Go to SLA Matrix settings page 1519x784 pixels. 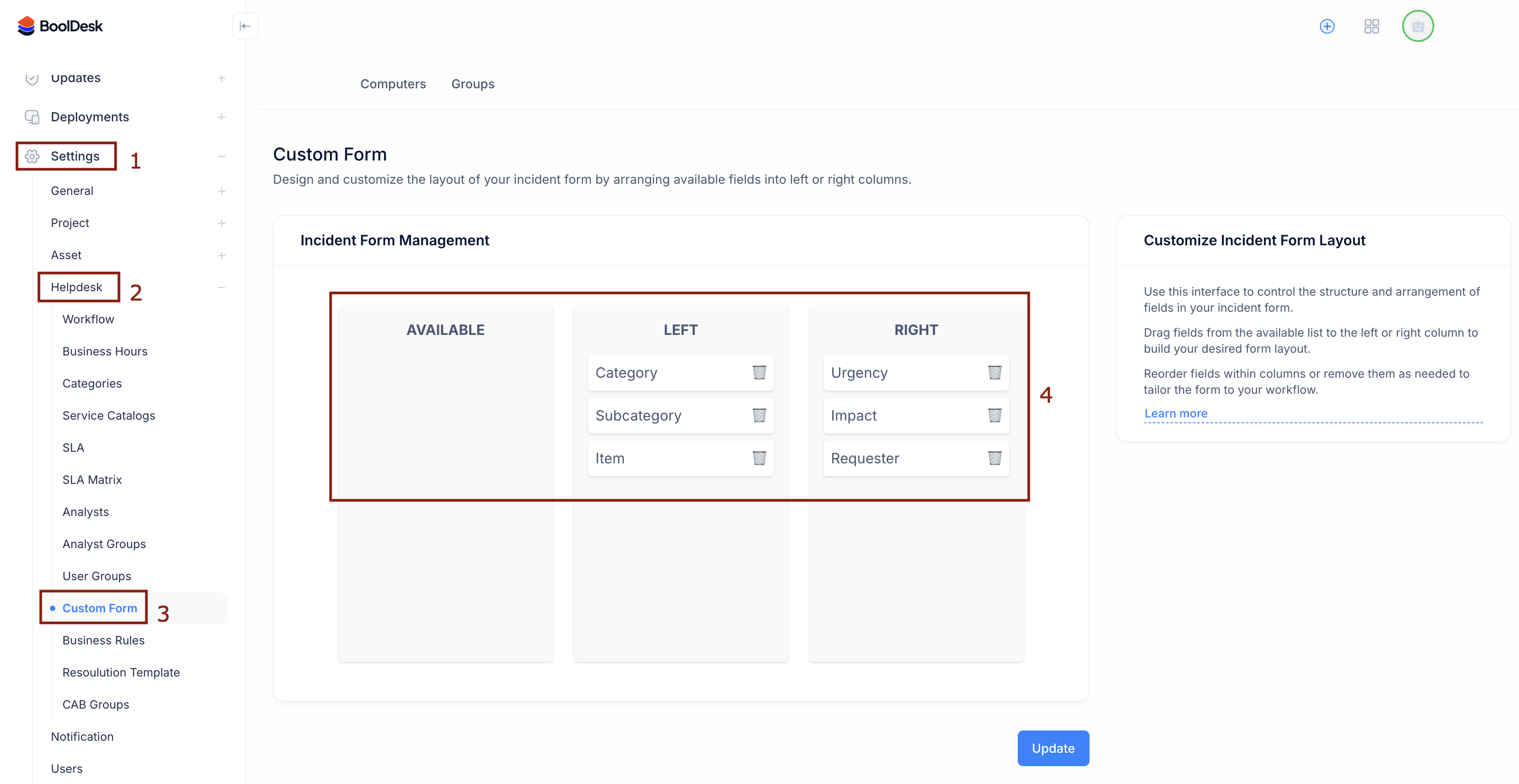[x=92, y=480]
